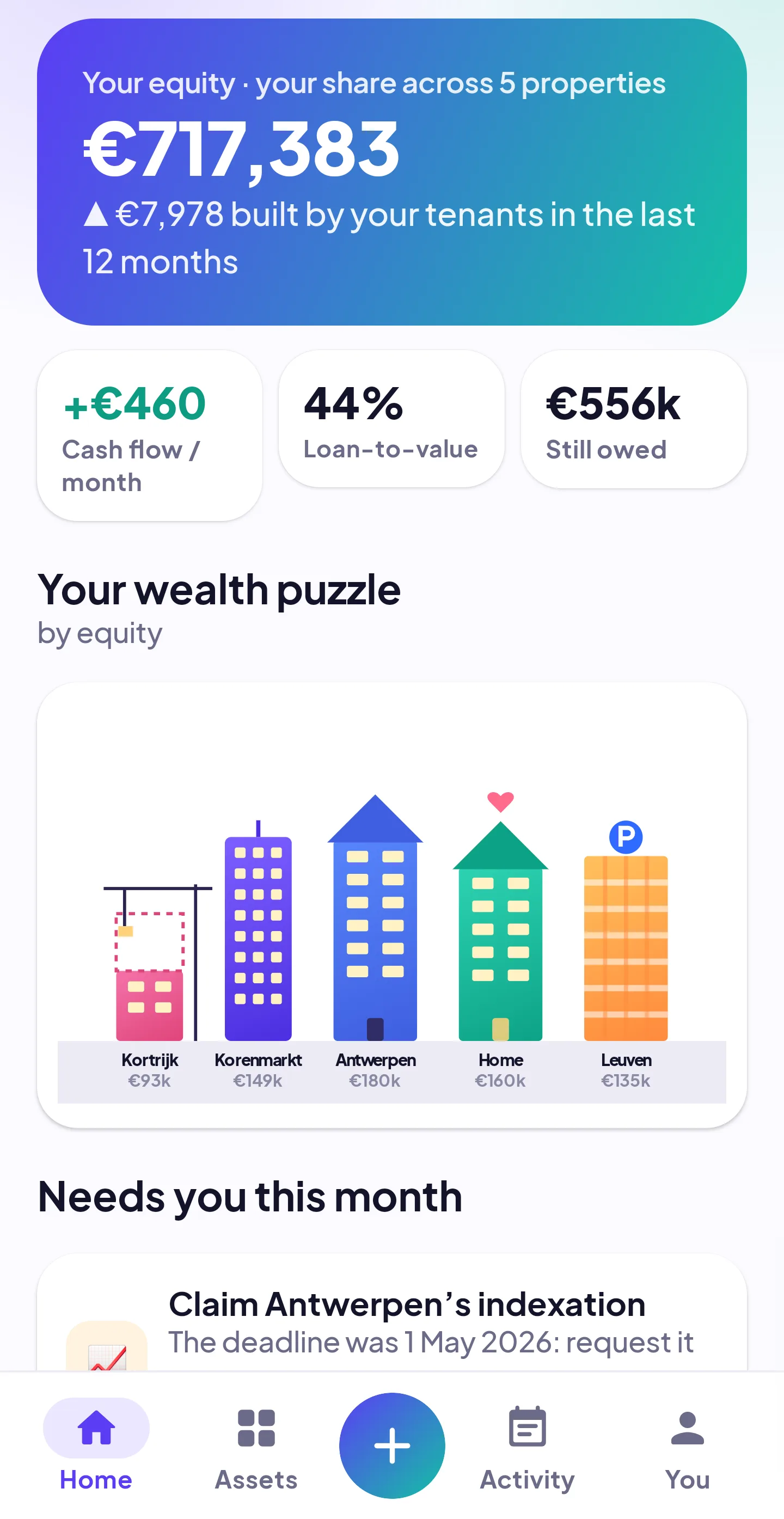Tap the Leuven €135k label

tap(626, 1070)
